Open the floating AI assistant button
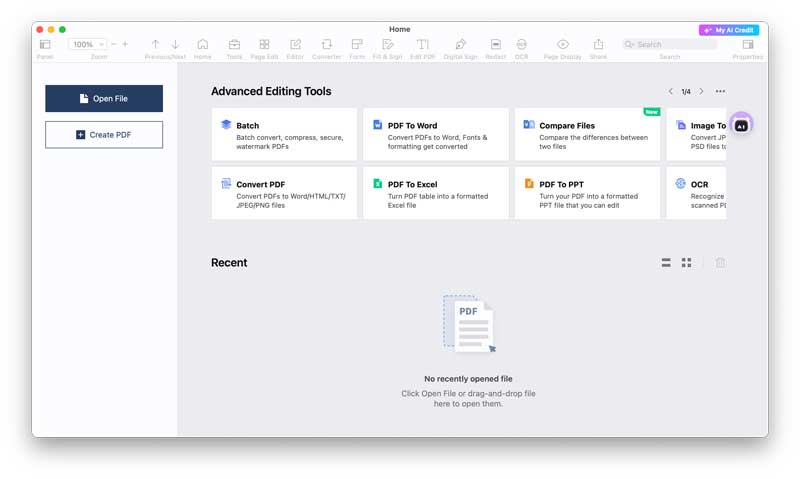Image resolution: width=800 pixels, height=479 pixels. click(741, 126)
